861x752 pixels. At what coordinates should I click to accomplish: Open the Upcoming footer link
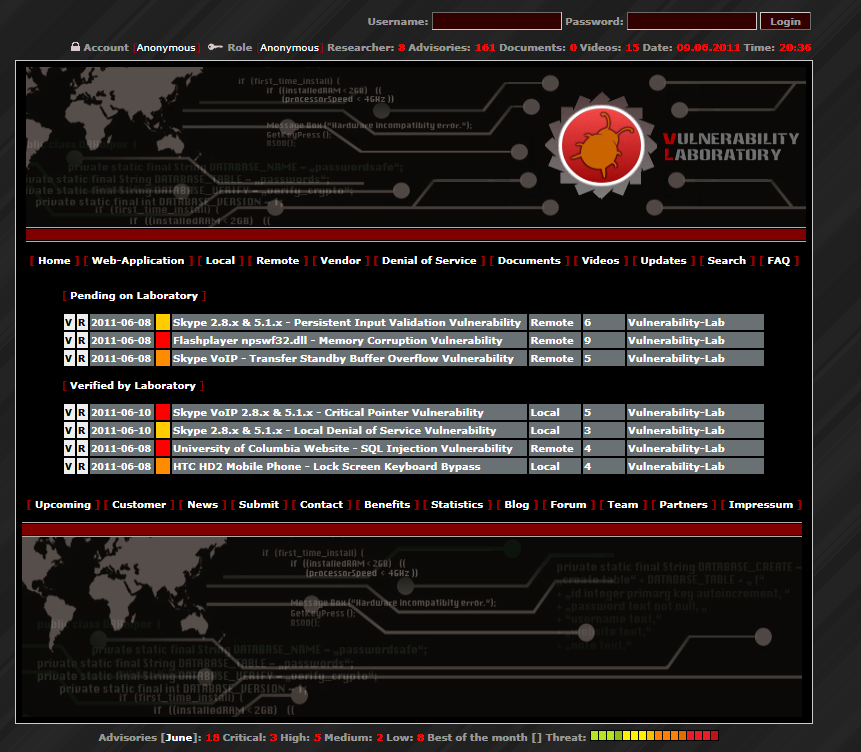pos(63,505)
